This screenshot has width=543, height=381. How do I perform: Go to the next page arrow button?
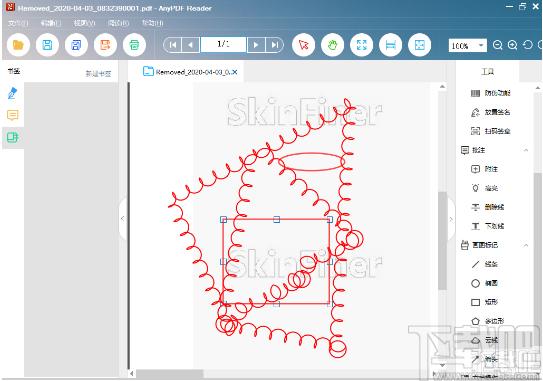tap(256, 45)
